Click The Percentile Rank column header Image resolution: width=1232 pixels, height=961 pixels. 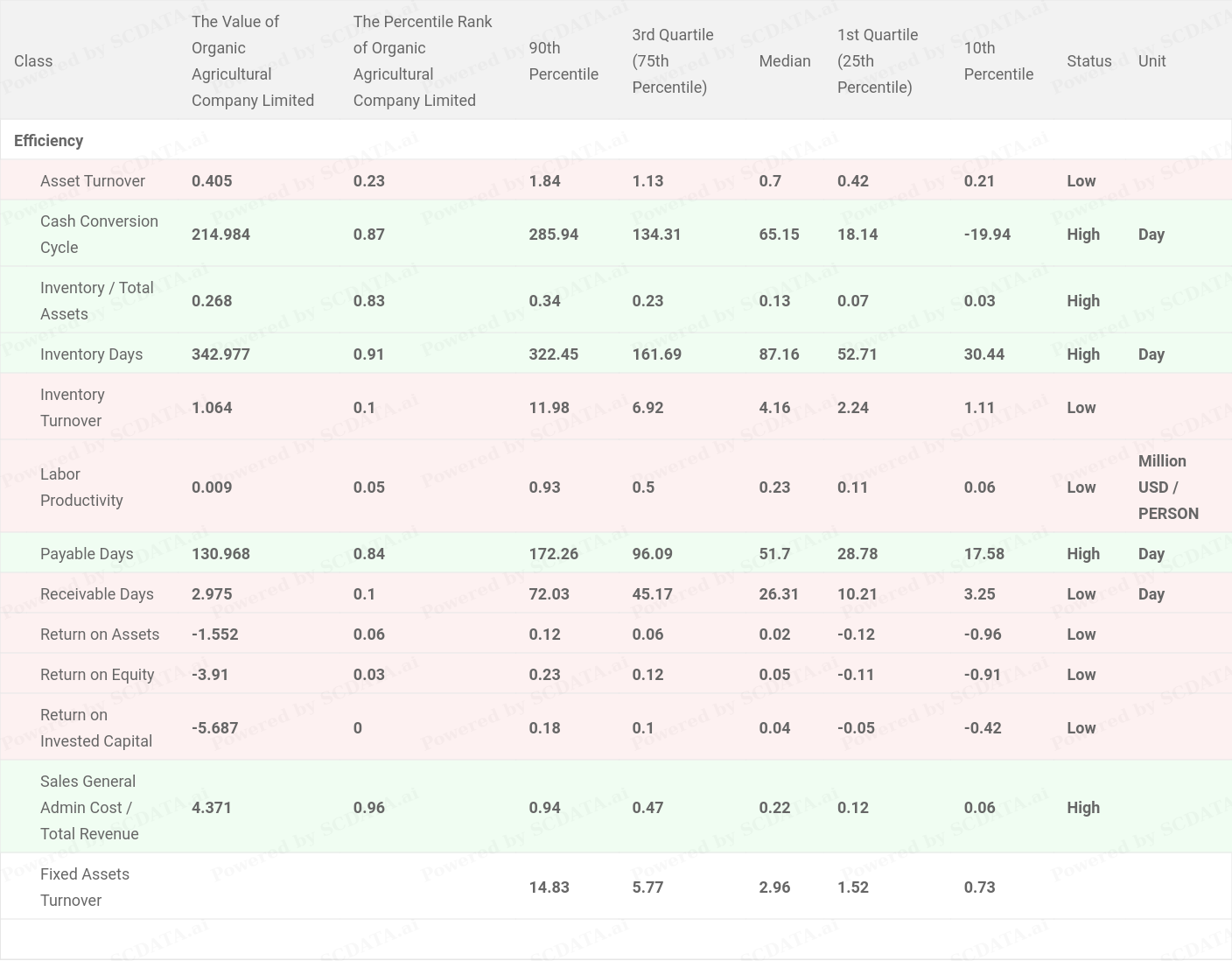[423, 60]
